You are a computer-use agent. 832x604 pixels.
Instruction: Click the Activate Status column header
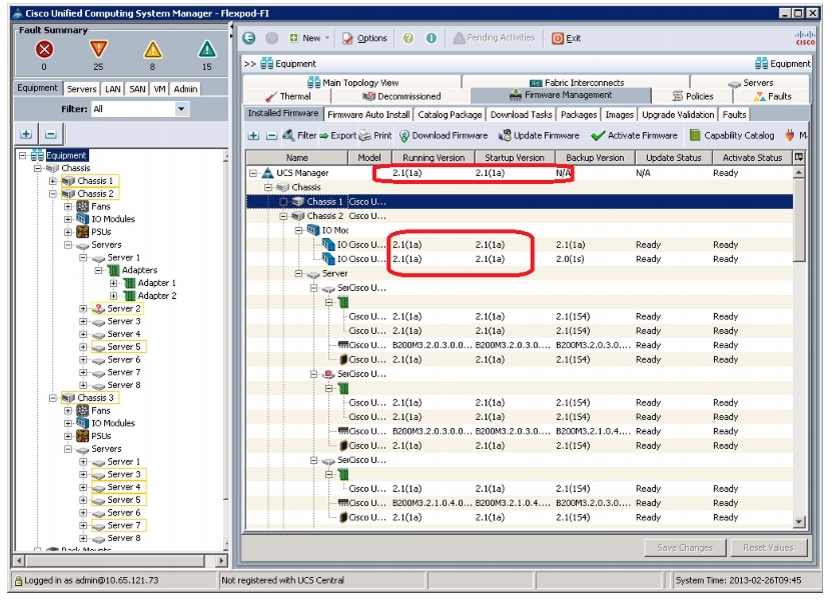tap(752, 158)
